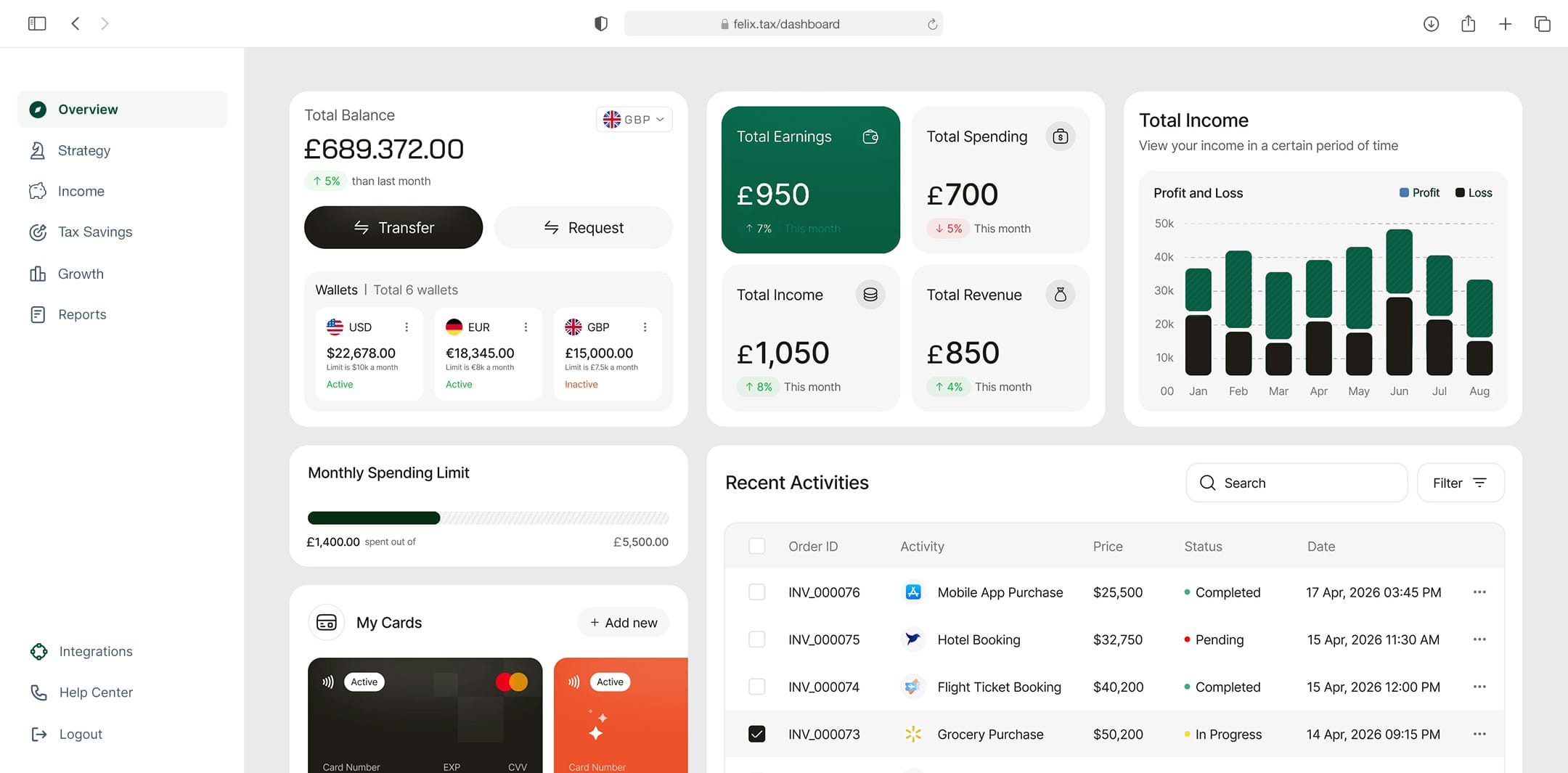The height and width of the screenshot is (773, 1568).
Task: Open row options for INV_000076
Action: (x=1479, y=592)
